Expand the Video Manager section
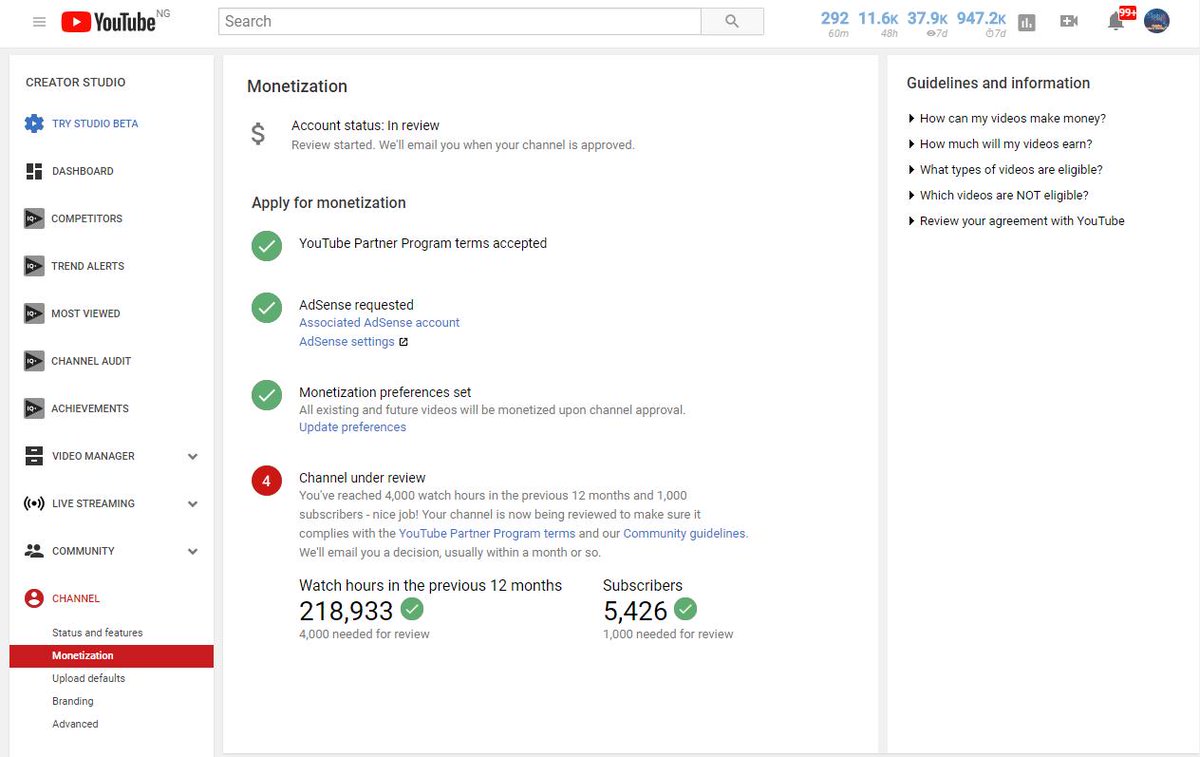1200x757 pixels. [193, 457]
